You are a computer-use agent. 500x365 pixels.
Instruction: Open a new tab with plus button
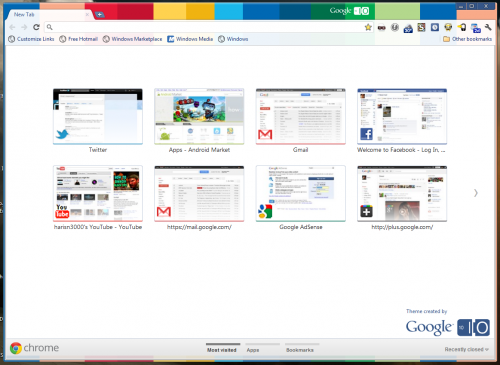99,14
